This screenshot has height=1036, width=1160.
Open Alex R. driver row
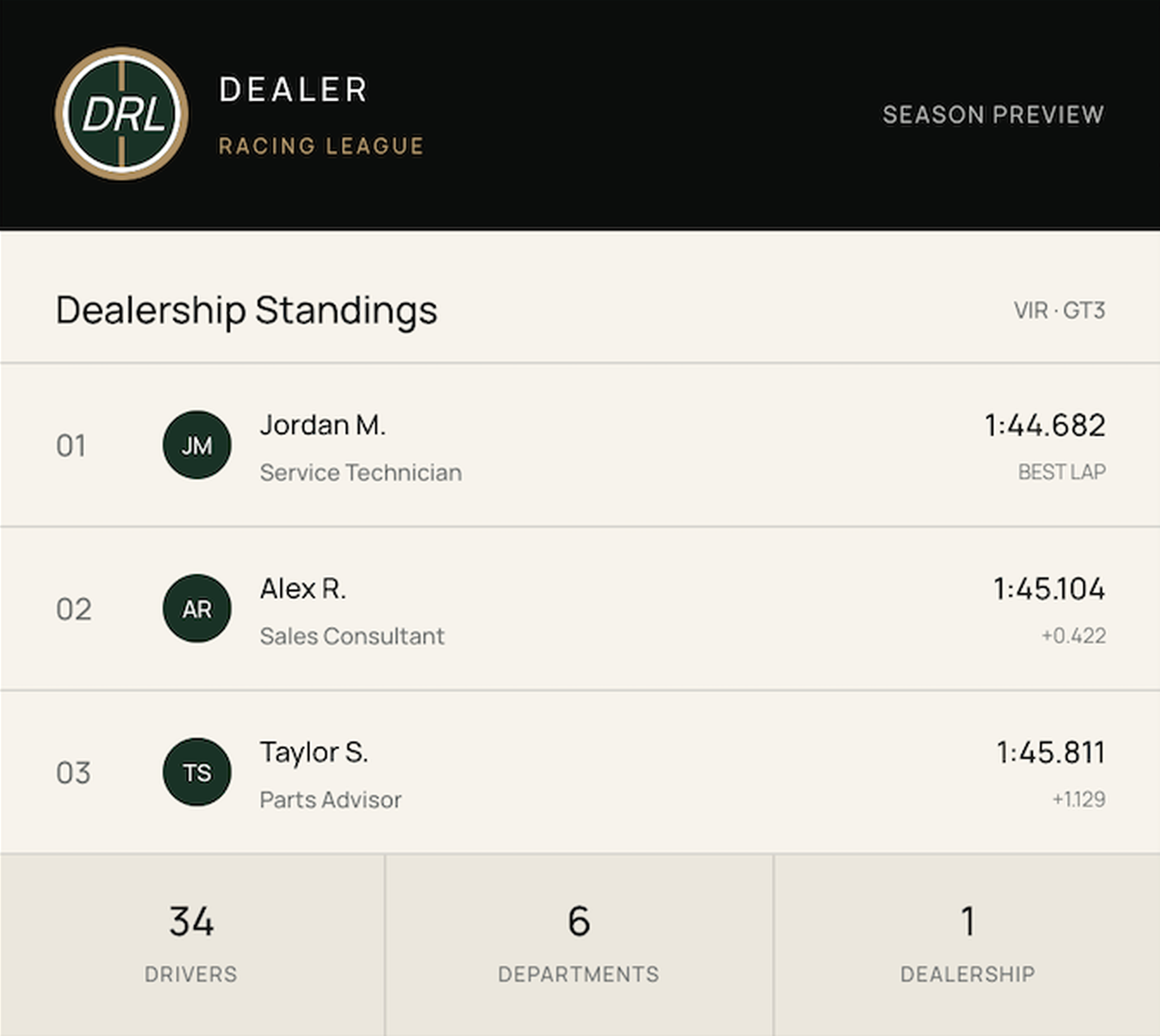tap(580, 609)
